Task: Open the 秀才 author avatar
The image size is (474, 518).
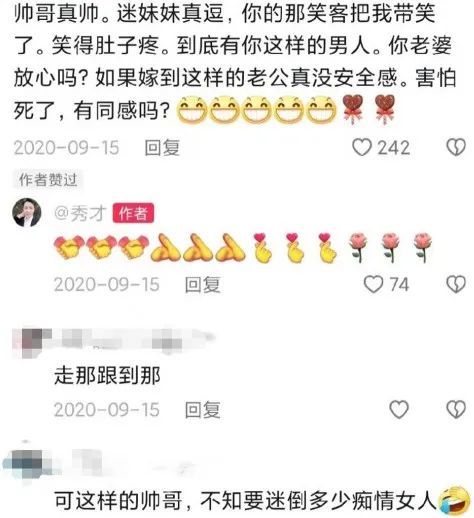Action: [27, 212]
